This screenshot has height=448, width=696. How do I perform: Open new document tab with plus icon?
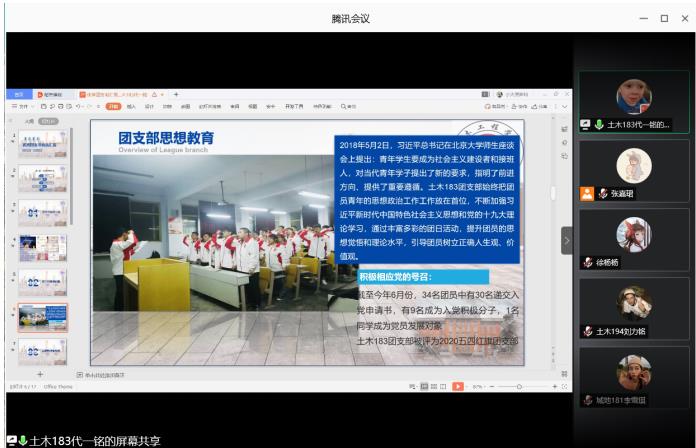click(177, 94)
